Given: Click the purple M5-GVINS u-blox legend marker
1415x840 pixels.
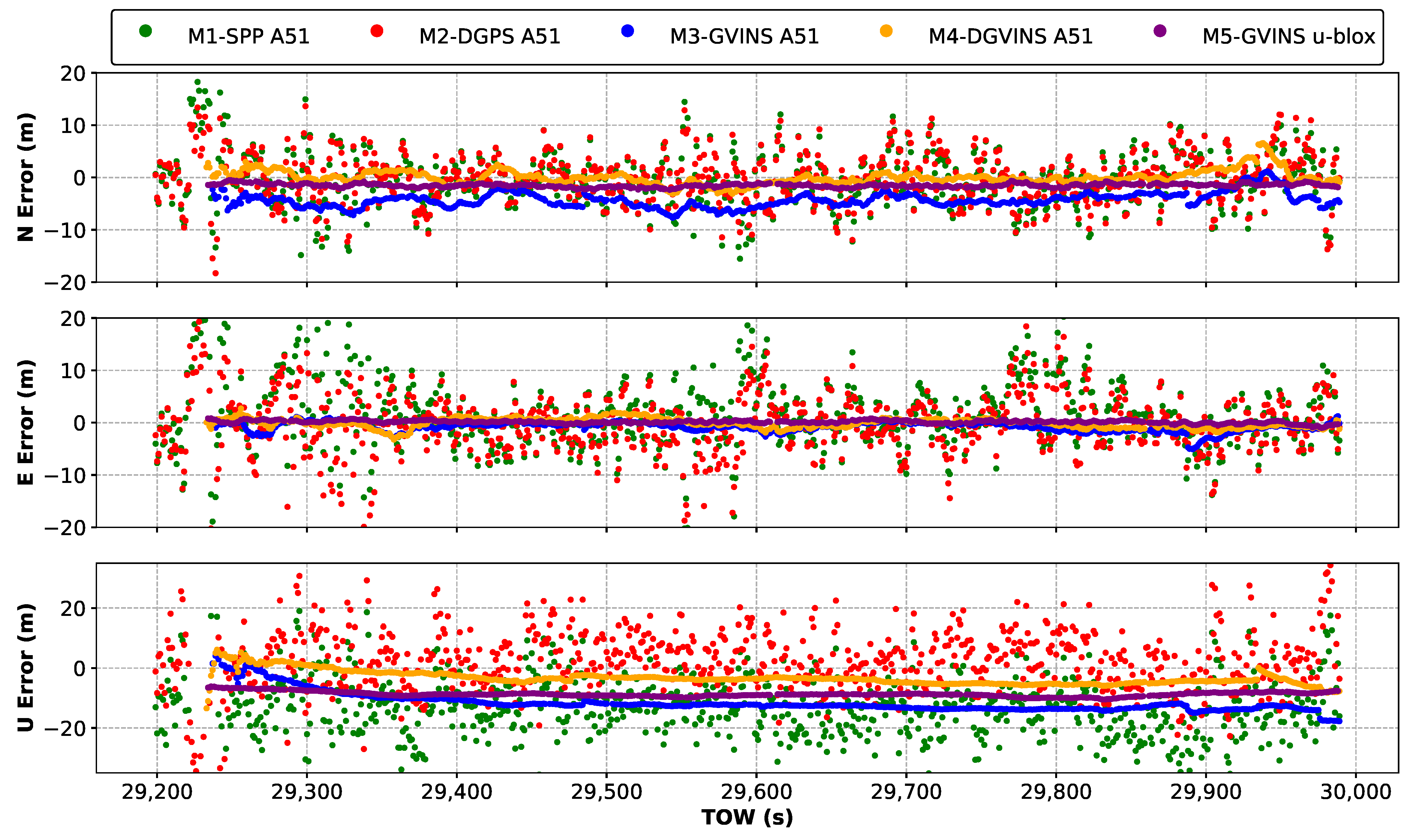Looking at the screenshot, I should [1160, 31].
